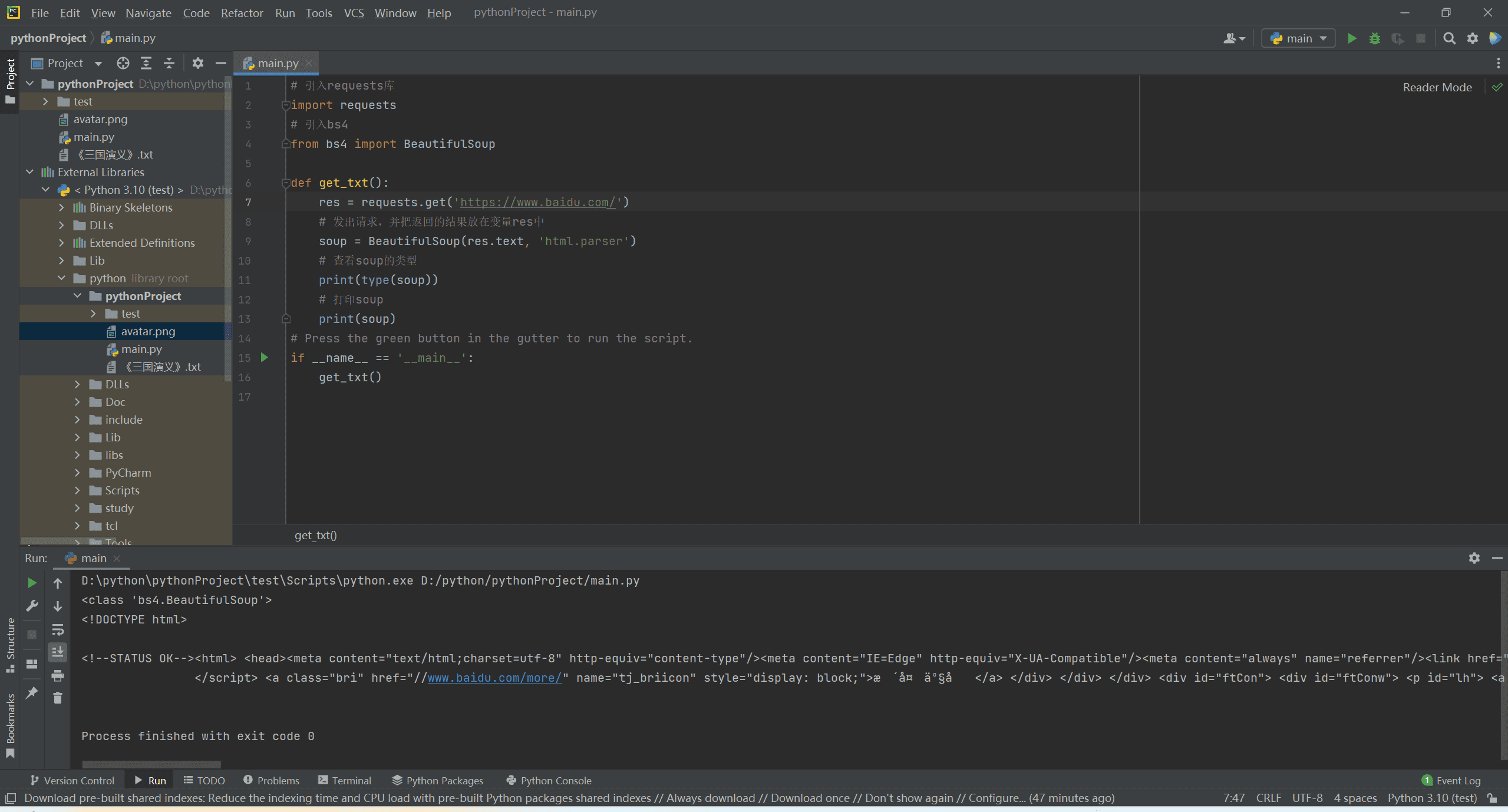
Task: Open the Python Packages tab
Action: [x=437, y=780]
